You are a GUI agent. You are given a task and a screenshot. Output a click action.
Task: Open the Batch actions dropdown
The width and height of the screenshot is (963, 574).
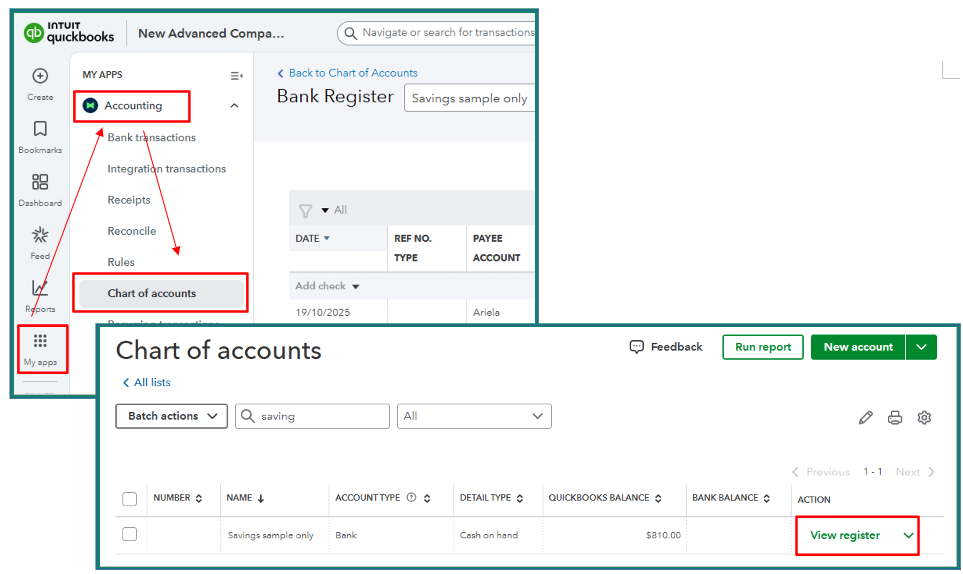coord(171,416)
